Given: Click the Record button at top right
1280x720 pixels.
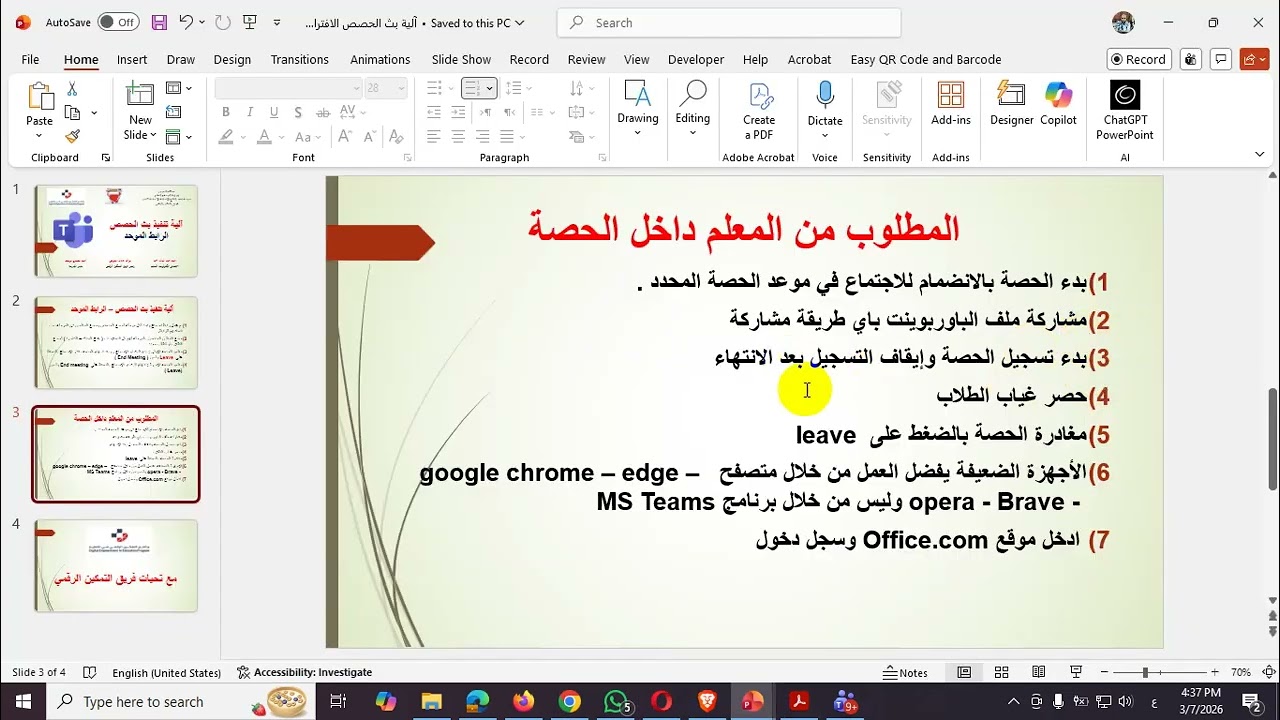Looking at the screenshot, I should (1139, 59).
